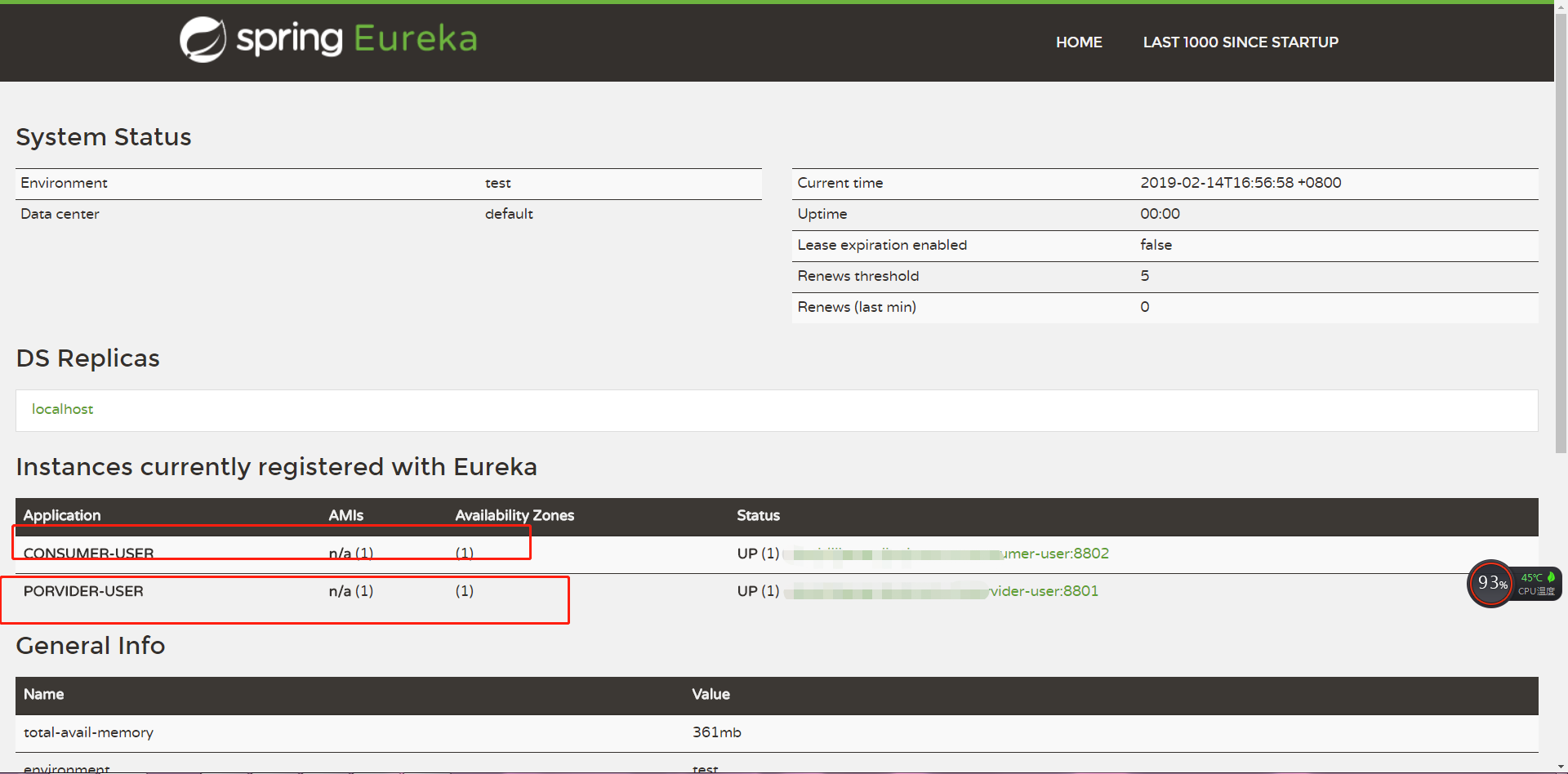Click the DS Replicas heading

click(88, 358)
